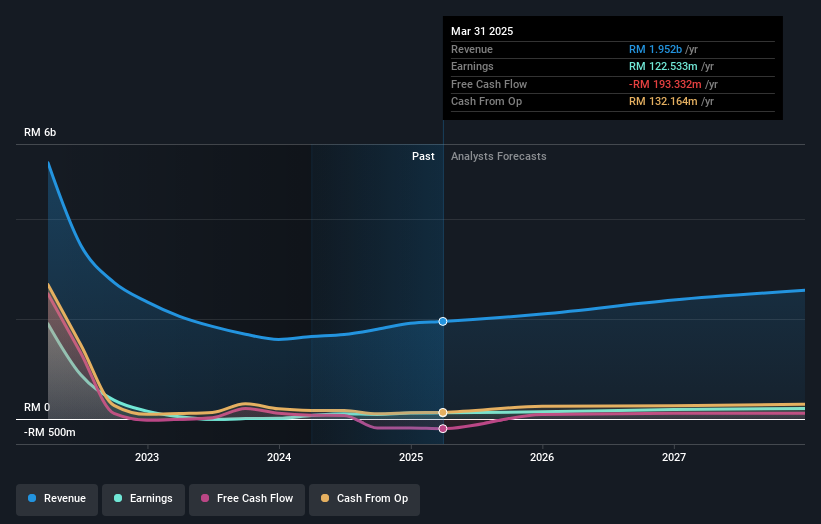Click the RM 1.952b revenue value

click(x=655, y=49)
